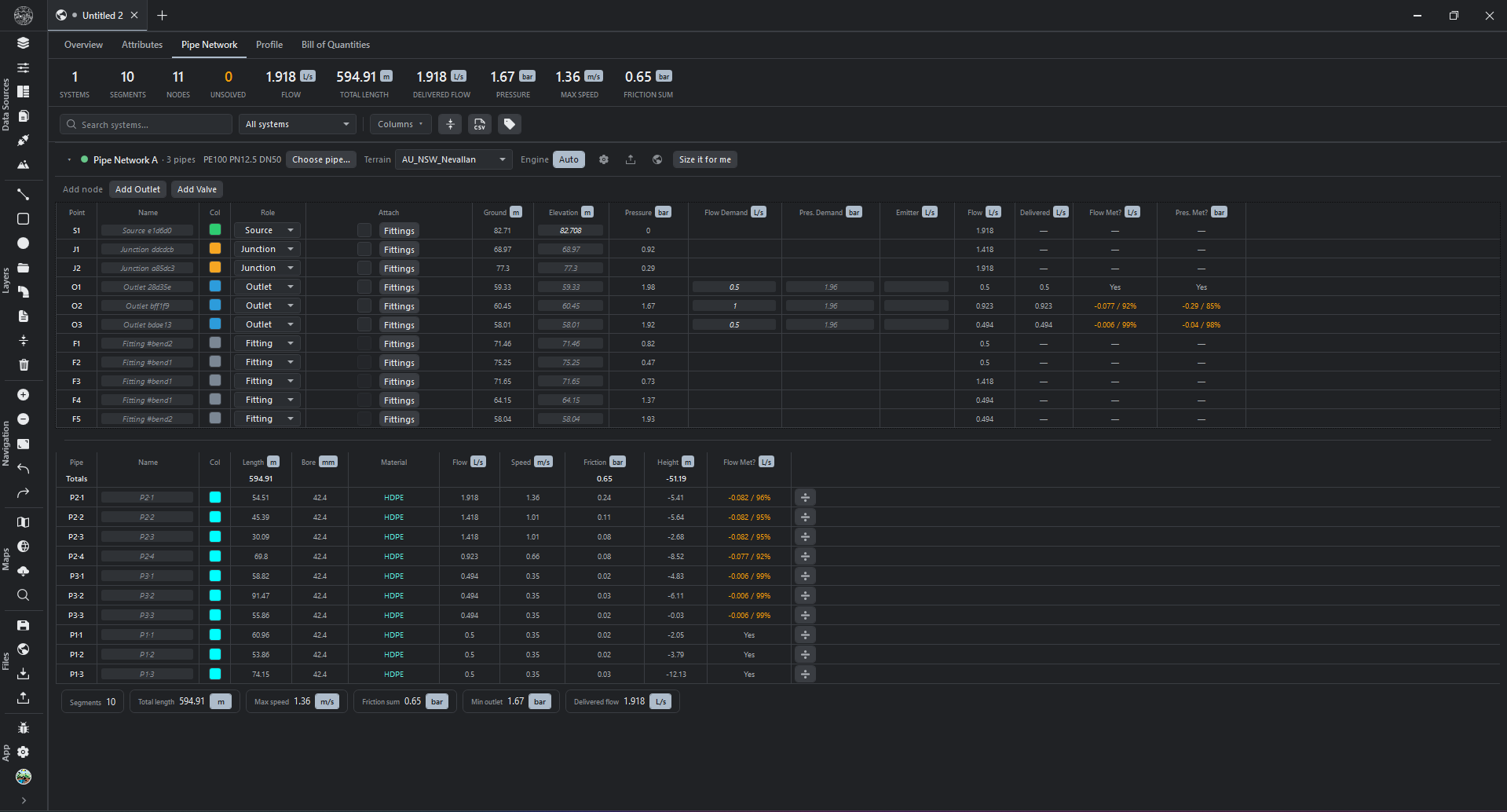Open Pipe Network A settings gear

tap(604, 159)
